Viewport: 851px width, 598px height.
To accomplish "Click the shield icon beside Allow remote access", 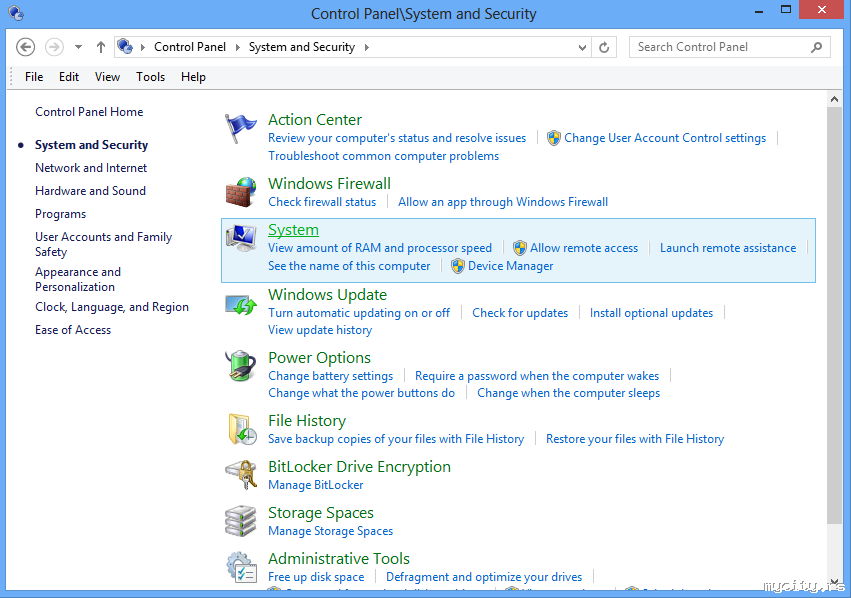I will pyautogui.click(x=519, y=248).
